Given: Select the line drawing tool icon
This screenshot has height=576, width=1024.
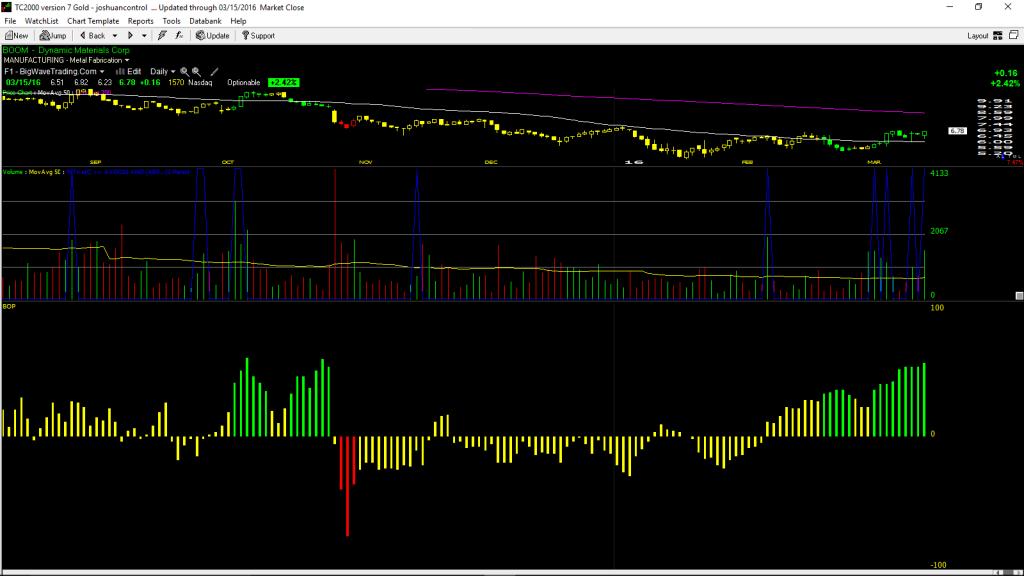Looking at the screenshot, I should (214, 72).
